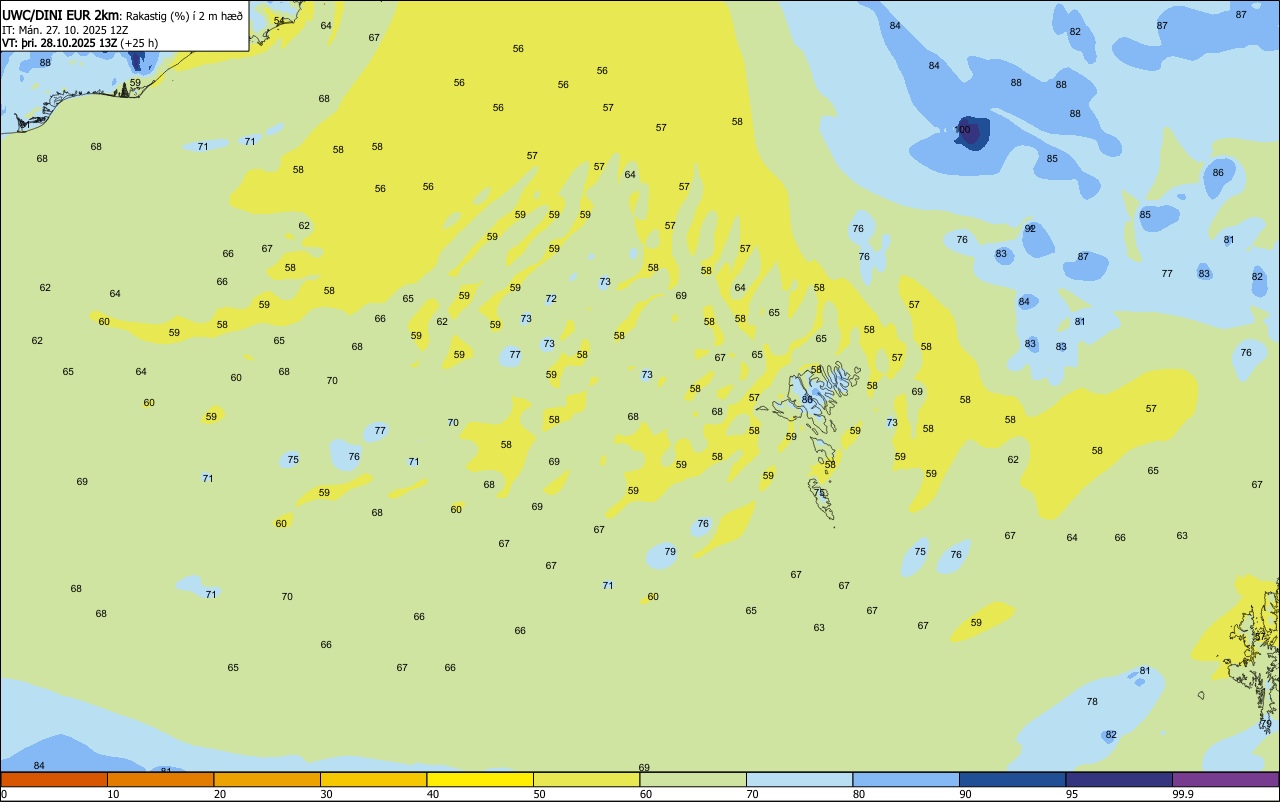The image size is (1280, 802).
Task: Select the 'VT: Þri. 28.10.2025 13Z' line
Action: 60,43
